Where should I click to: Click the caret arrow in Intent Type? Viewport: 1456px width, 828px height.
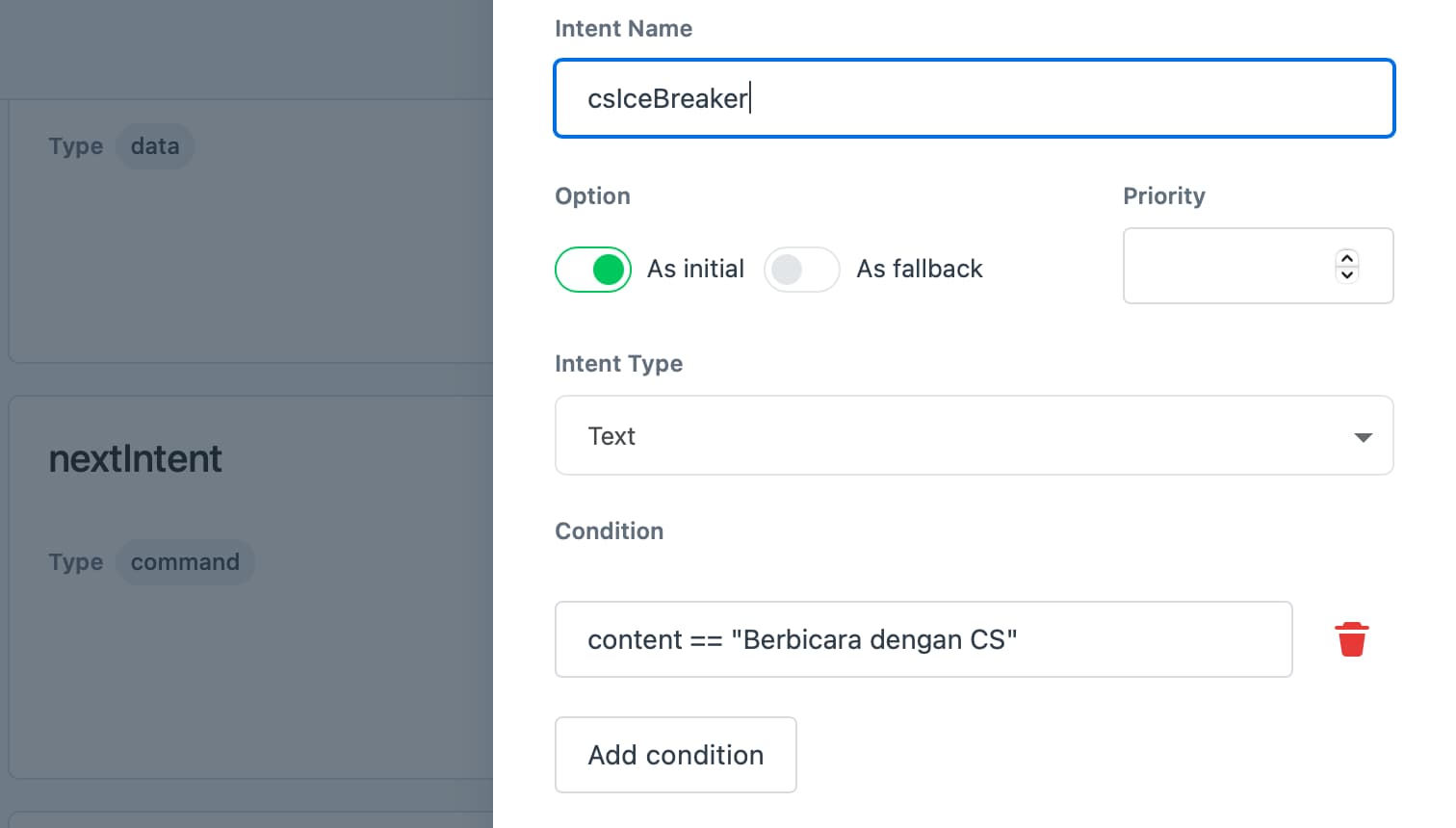(x=1362, y=437)
